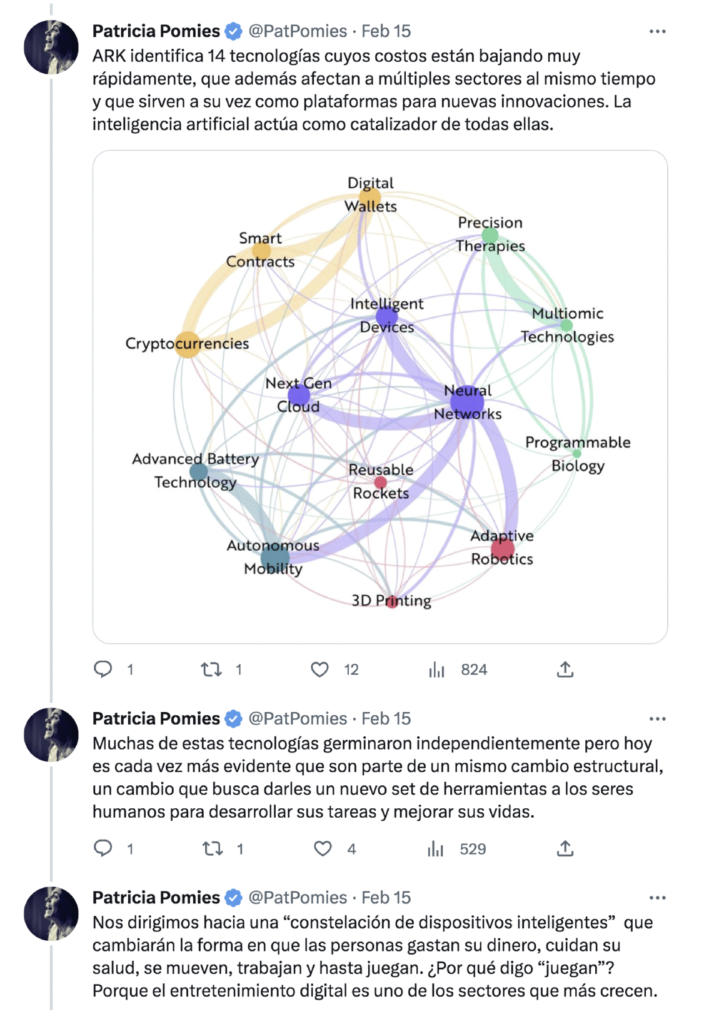The image size is (709, 1024).
Task: Open more options menu on first tweet
Action: click(x=657, y=31)
